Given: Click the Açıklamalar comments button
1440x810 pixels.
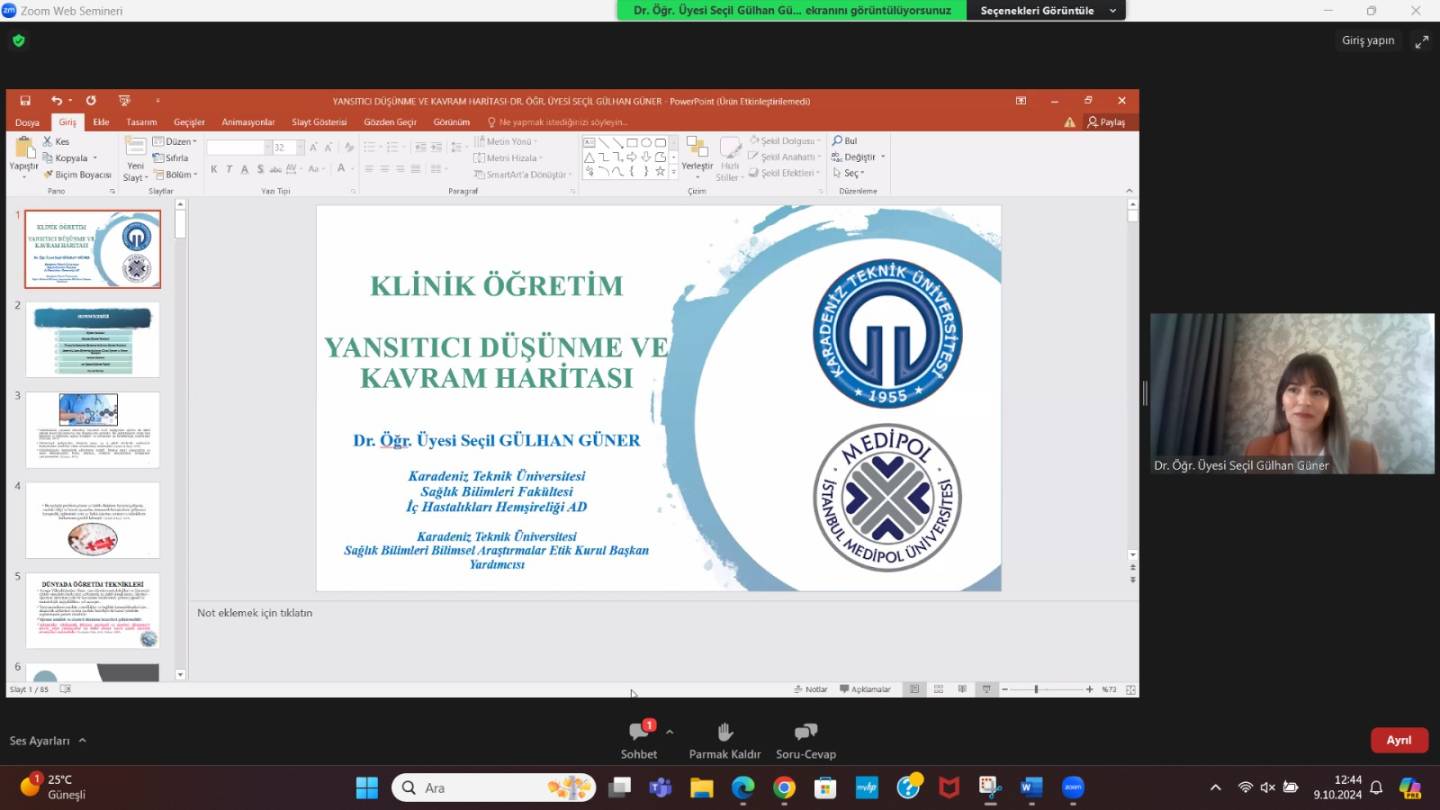Looking at the screenshot, I should pos(865,689).
